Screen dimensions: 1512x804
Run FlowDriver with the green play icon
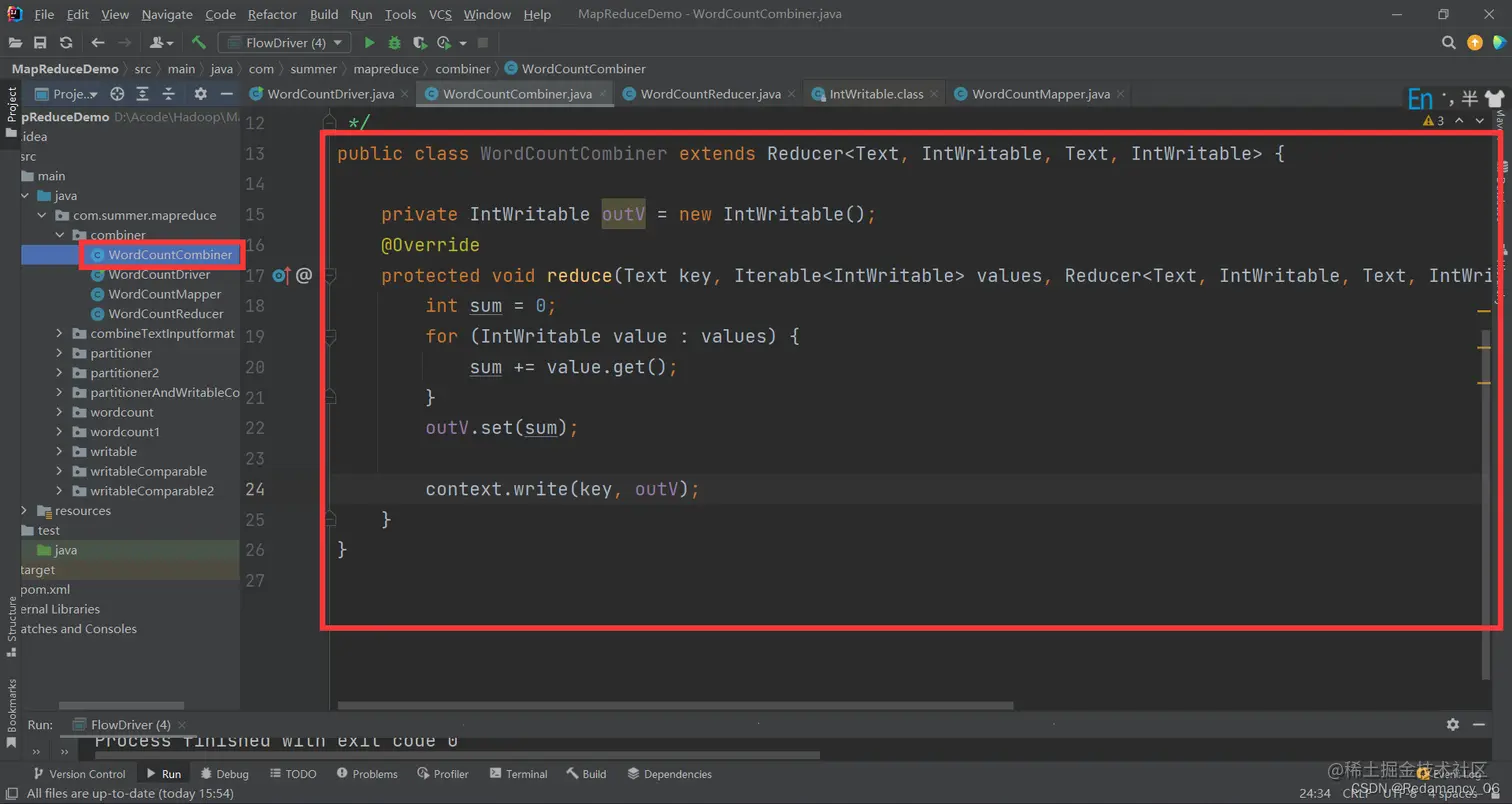tap(369, 43)
